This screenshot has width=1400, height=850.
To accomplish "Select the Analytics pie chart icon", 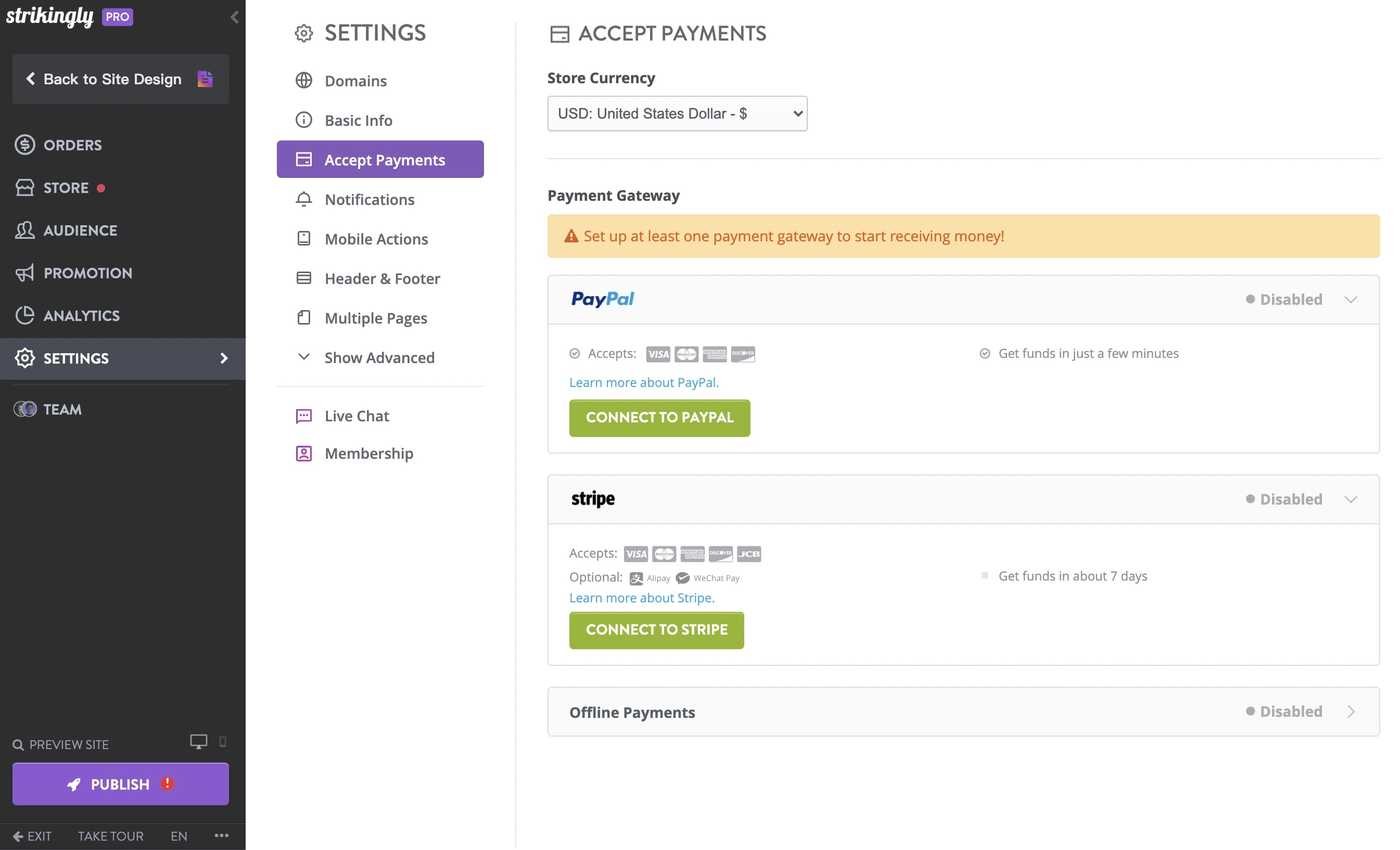I will 25,315.
